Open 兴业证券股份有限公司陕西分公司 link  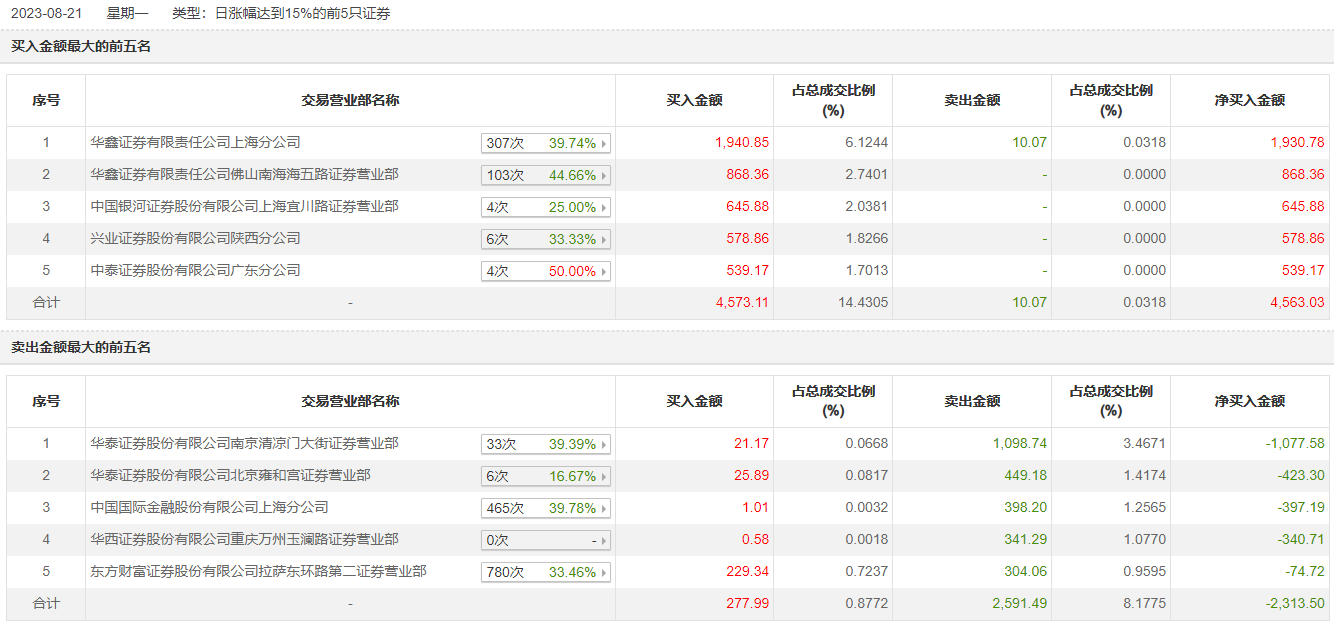[x=195, y=239]
